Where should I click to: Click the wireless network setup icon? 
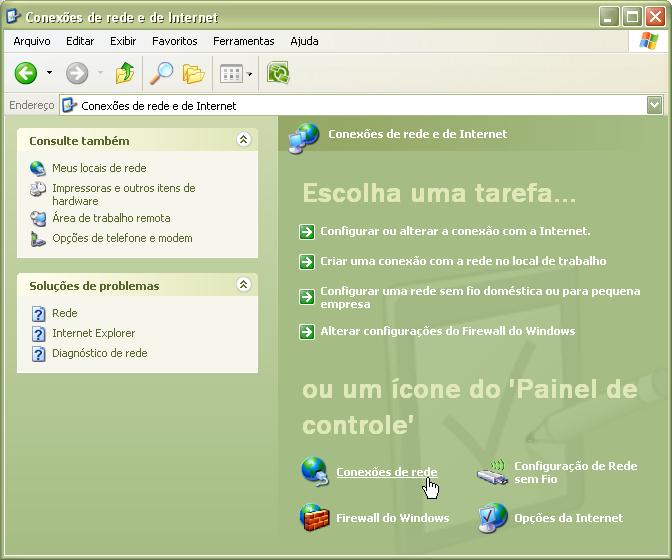[492, 472]
